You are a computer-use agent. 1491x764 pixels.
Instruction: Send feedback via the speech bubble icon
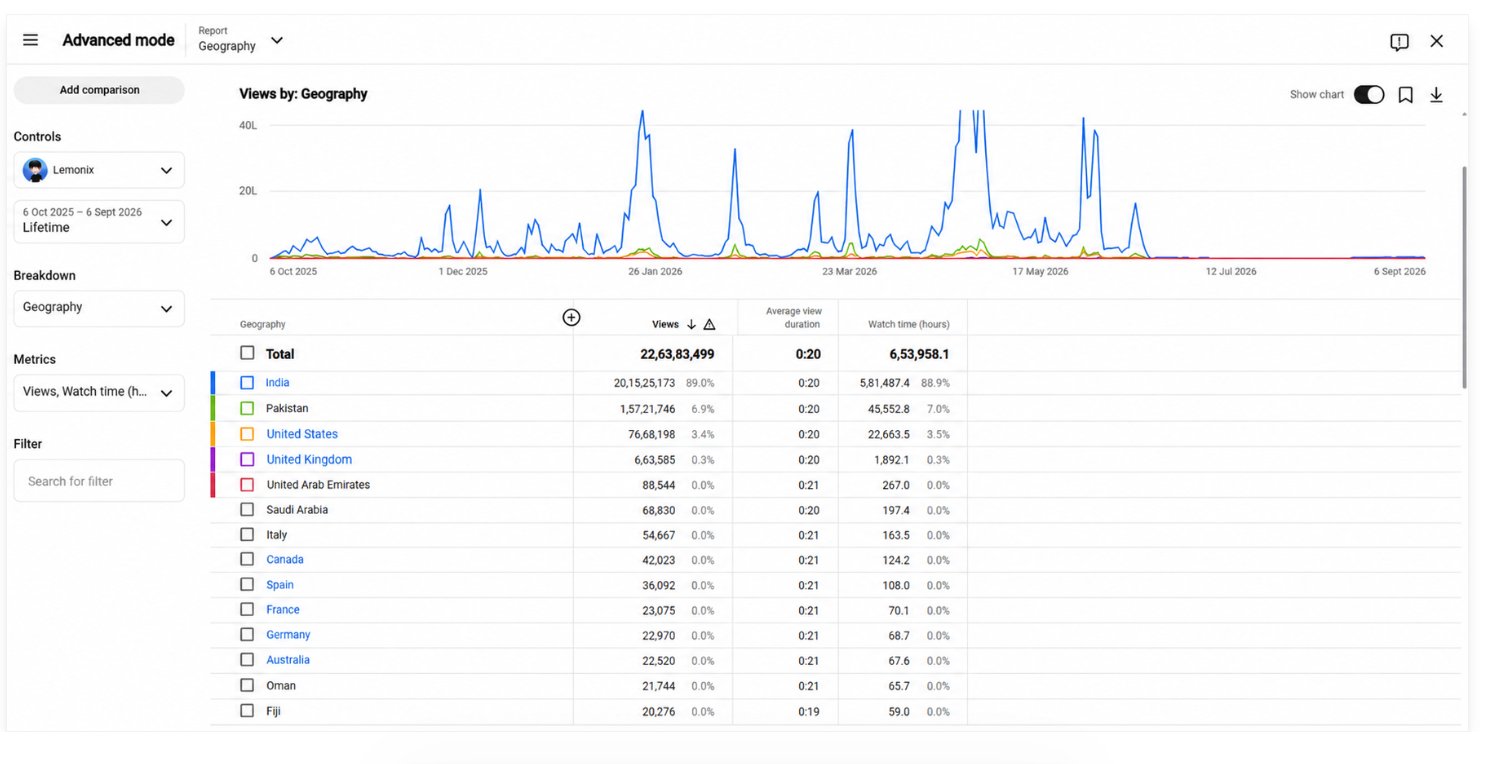(1399, 41)
